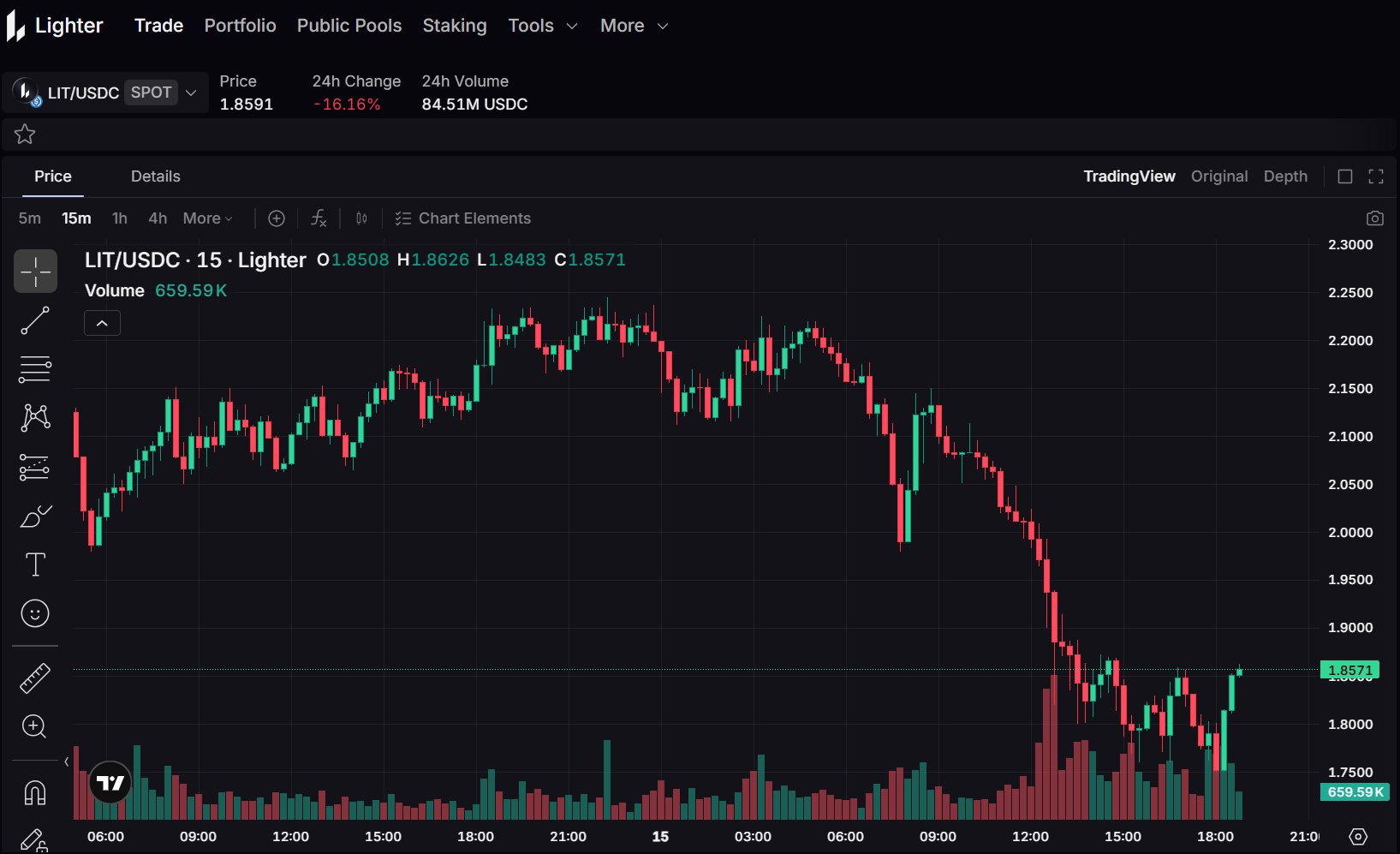Switch to the Depth chart view

(1285, 176)
